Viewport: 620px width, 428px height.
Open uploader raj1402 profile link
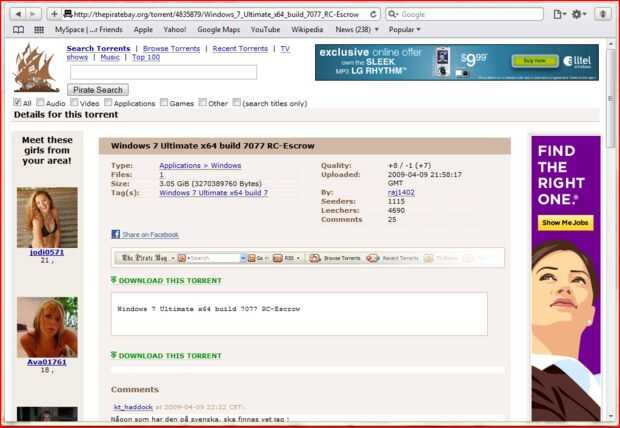(x=401, y=192)
